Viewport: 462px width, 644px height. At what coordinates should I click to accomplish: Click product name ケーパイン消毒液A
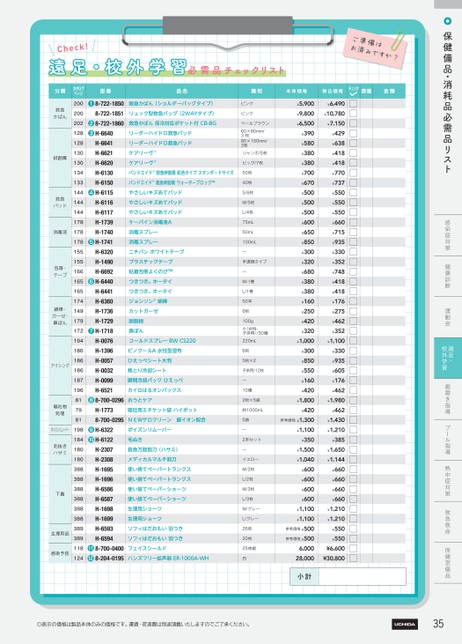click(x=150, y=222)
